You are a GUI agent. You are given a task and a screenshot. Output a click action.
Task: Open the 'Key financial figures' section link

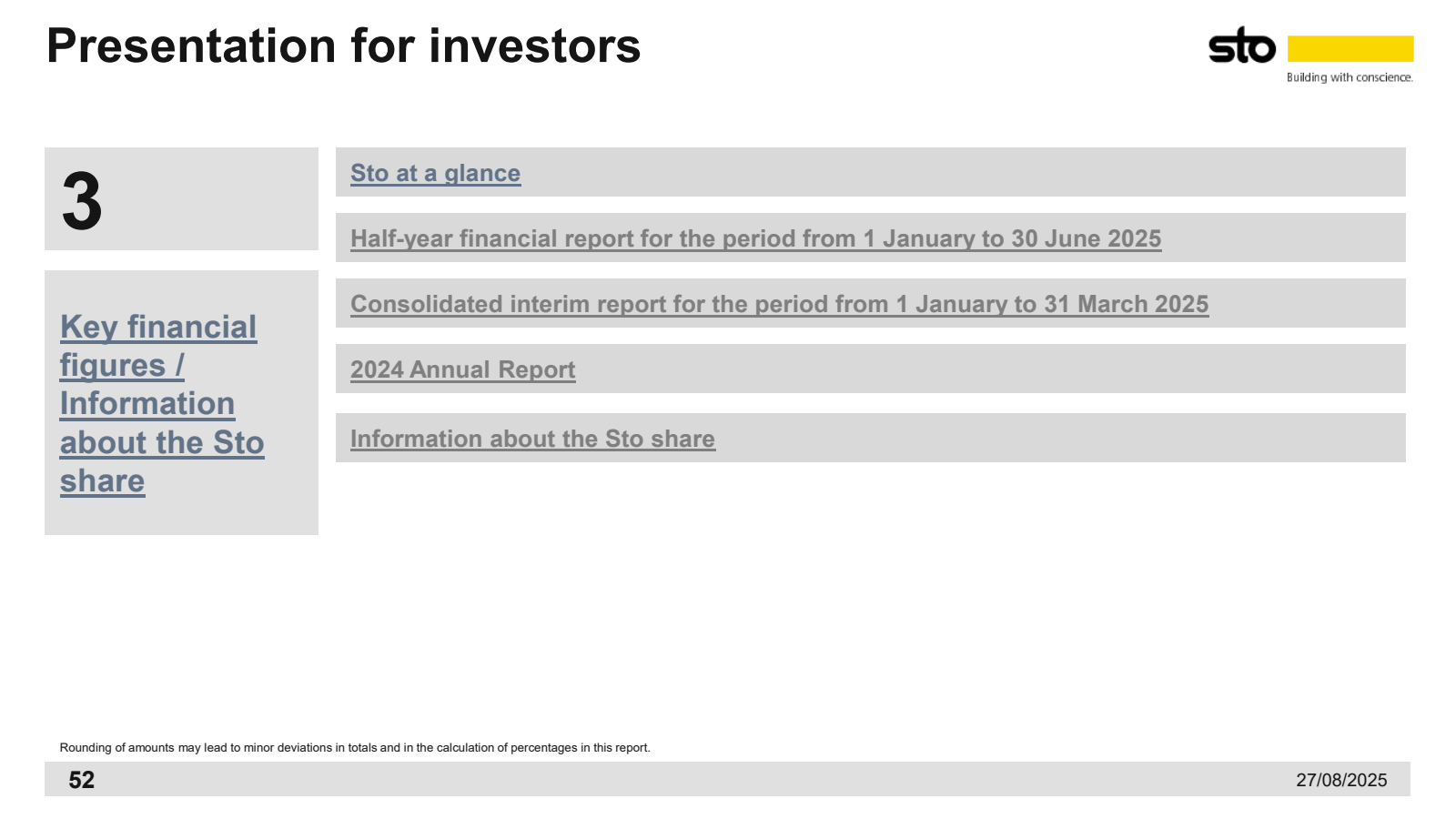tap(162, 403)
